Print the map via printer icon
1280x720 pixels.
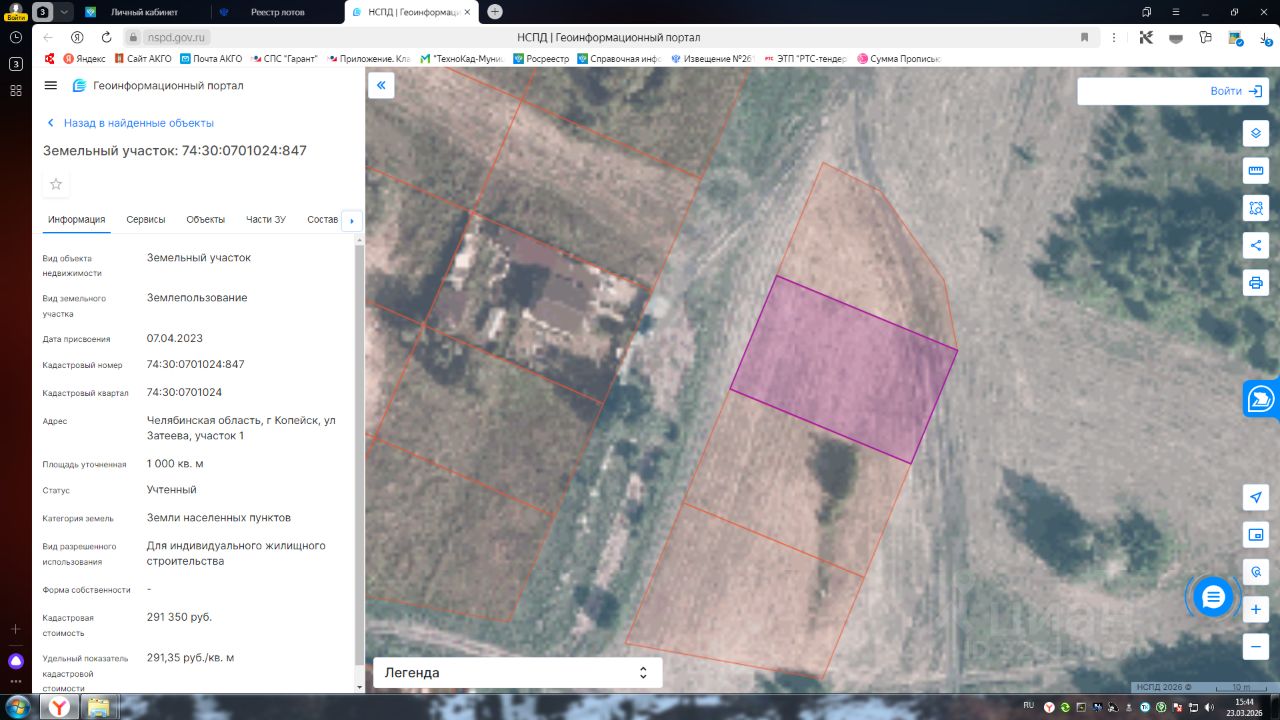(1256, 282)
